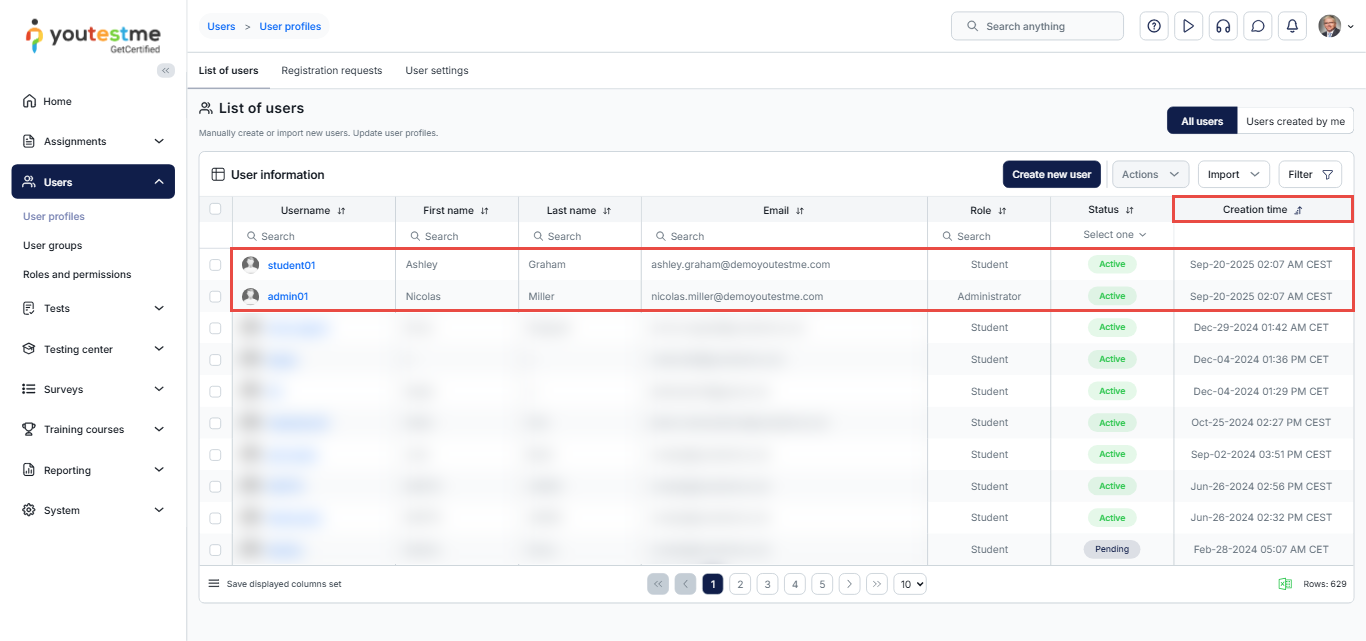Export user list to Excel icon
1366x641 pixels.
click(1285, 584)
